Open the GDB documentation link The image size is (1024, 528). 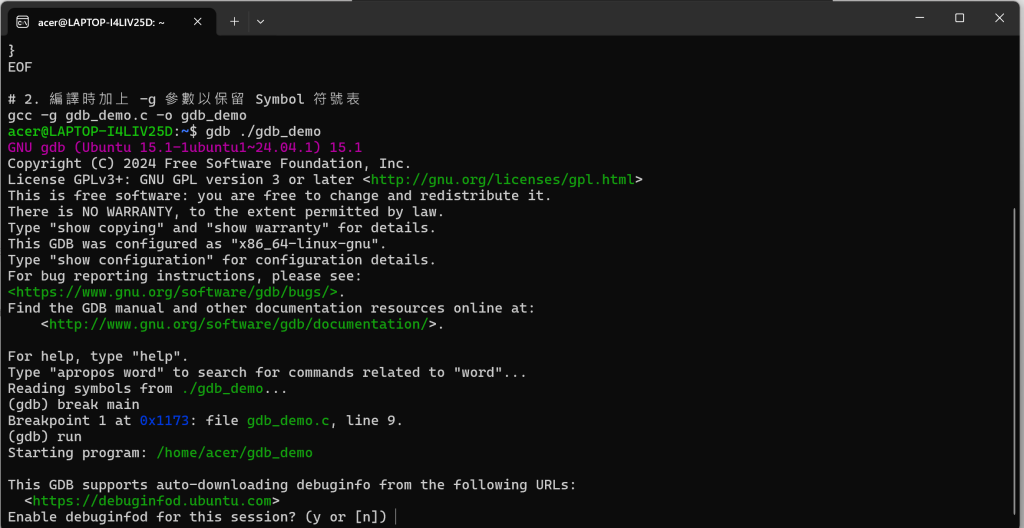click(238, 324)
